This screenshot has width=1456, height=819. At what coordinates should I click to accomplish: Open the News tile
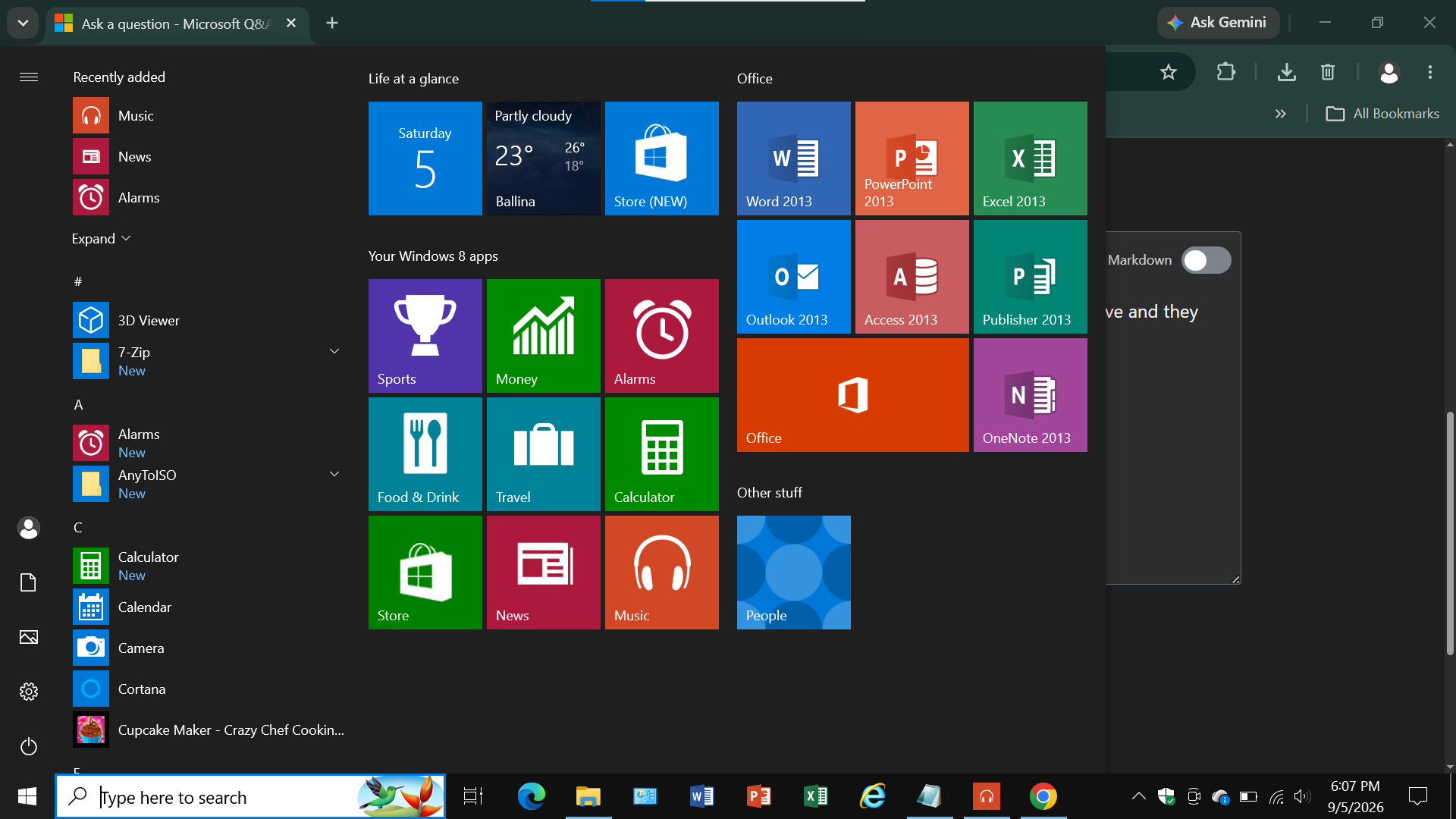click(x=543, y=573)
